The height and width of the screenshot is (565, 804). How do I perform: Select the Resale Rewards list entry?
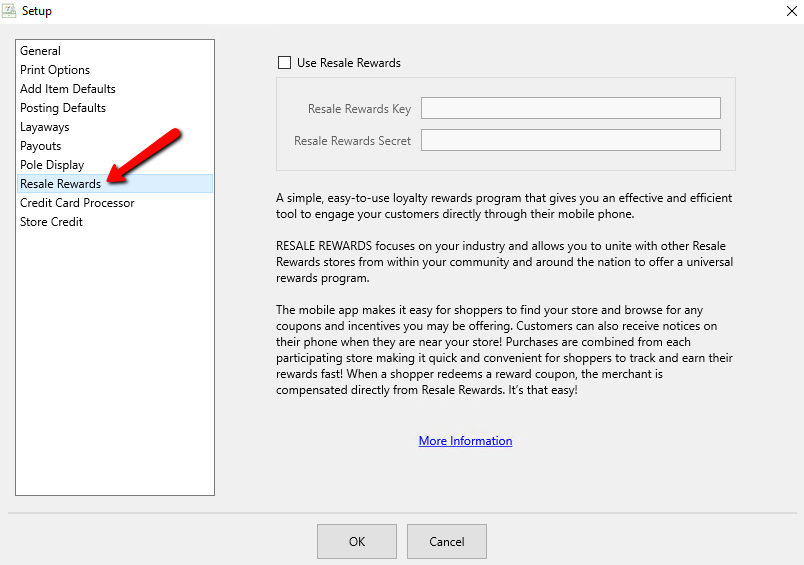[115, 184]
